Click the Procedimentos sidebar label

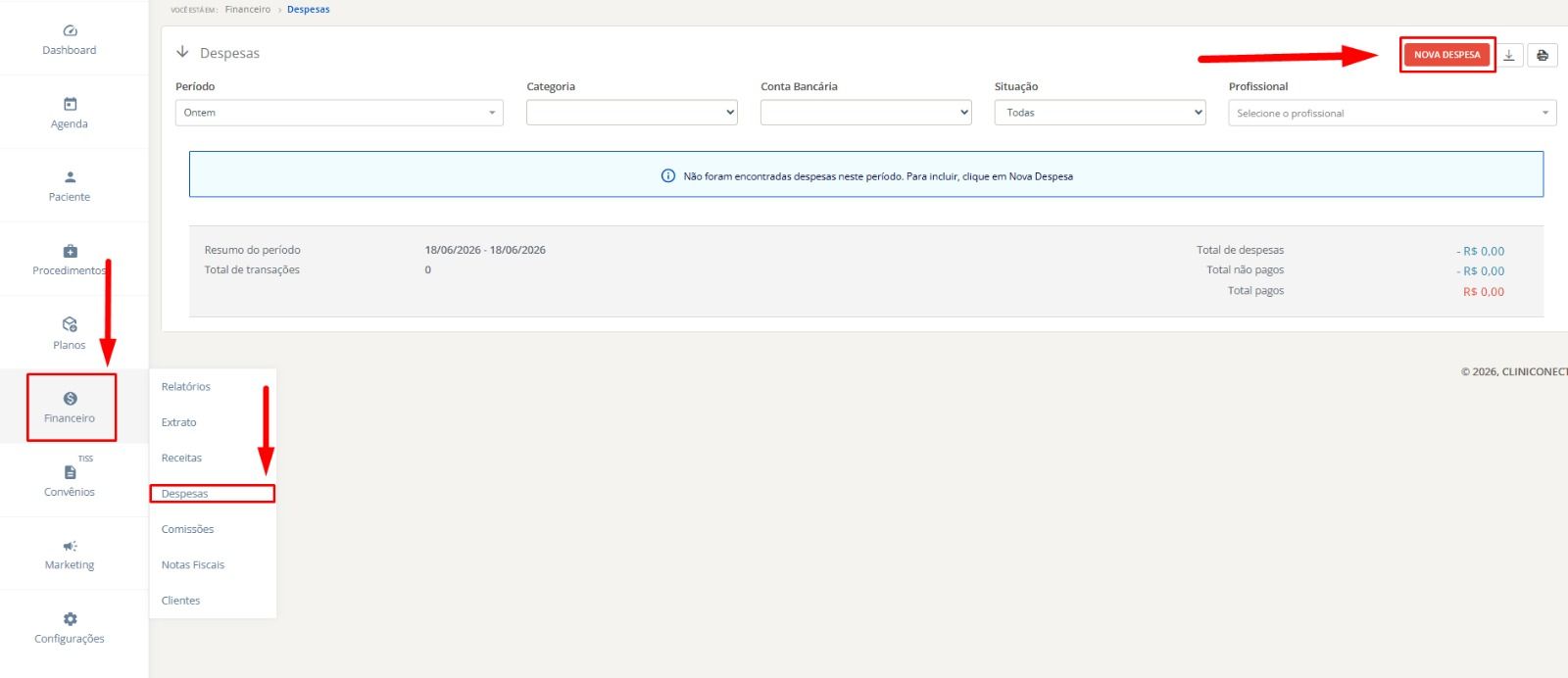point(70,270)
